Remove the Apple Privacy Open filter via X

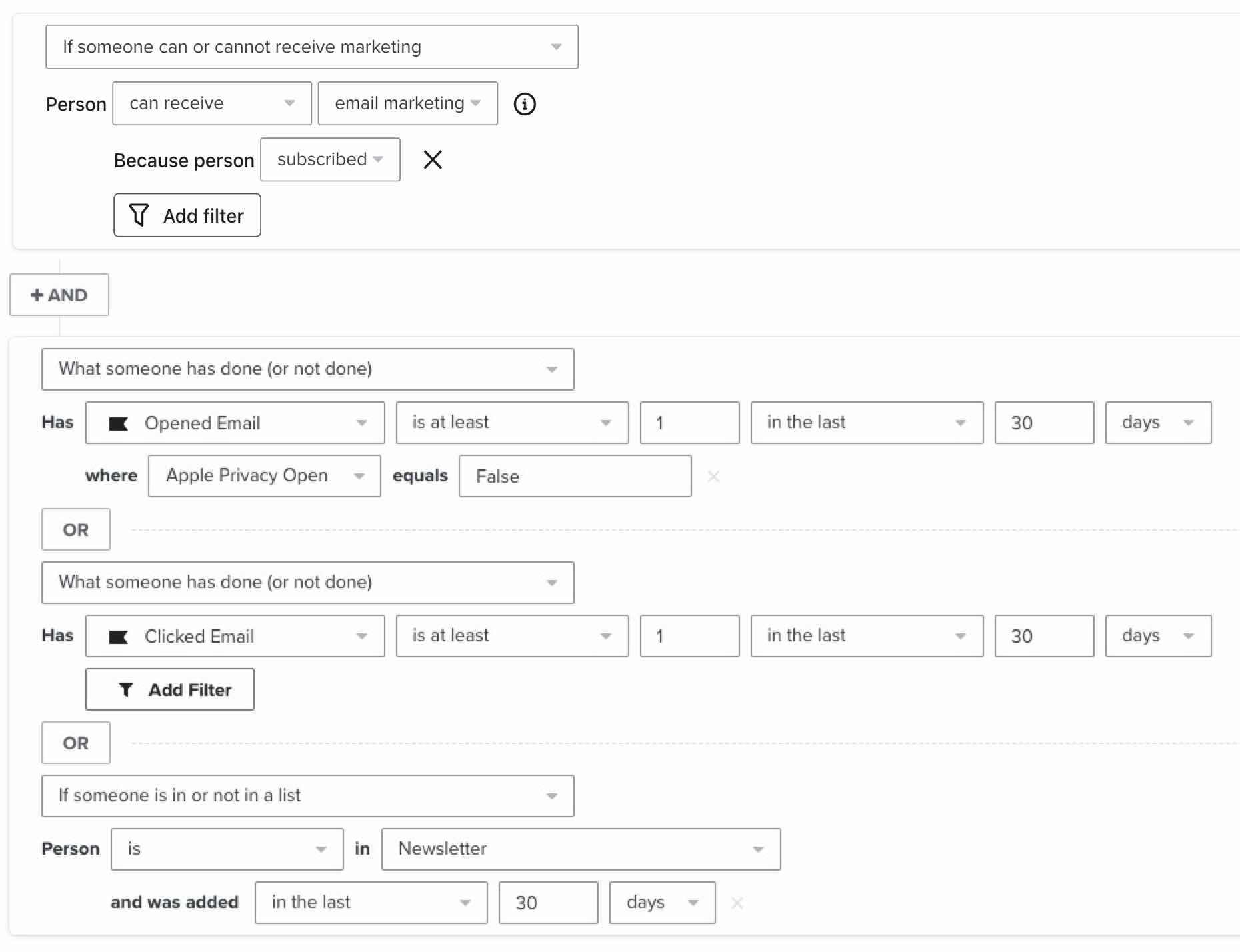click(714, 477)
